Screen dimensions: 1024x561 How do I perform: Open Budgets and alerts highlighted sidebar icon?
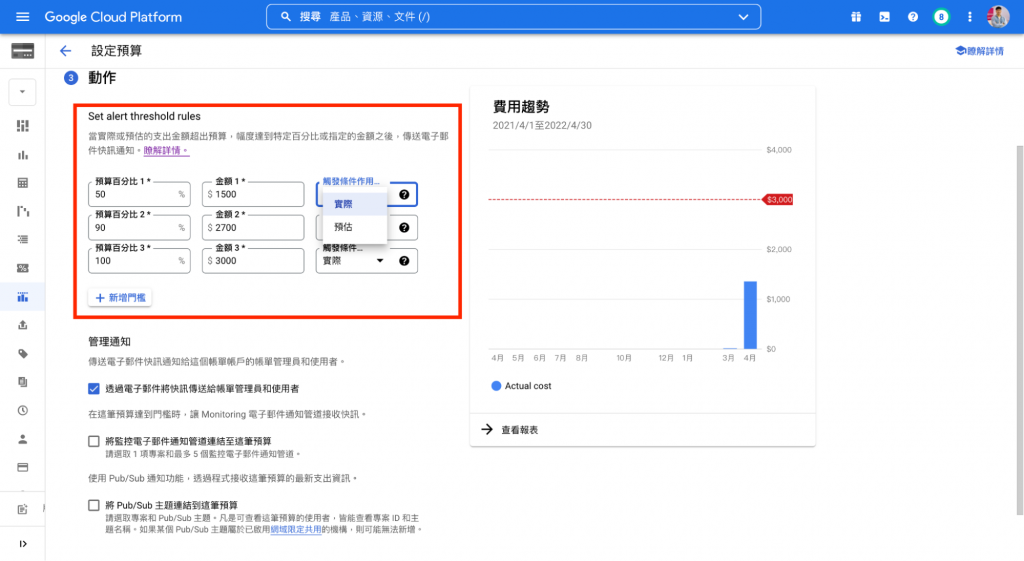click(x=22, y=297)
